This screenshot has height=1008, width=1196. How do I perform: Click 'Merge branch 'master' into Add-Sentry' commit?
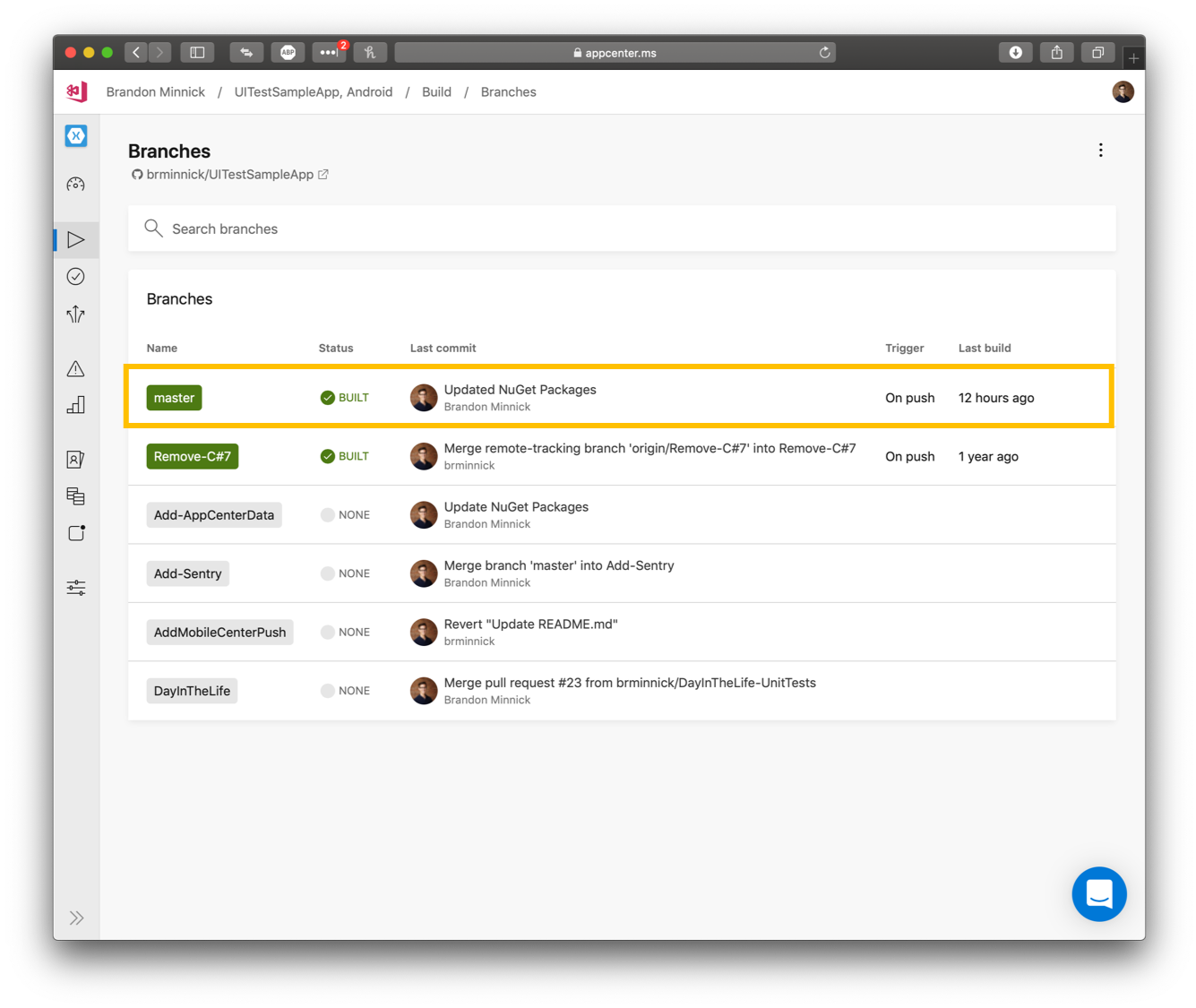coord(559,565)
